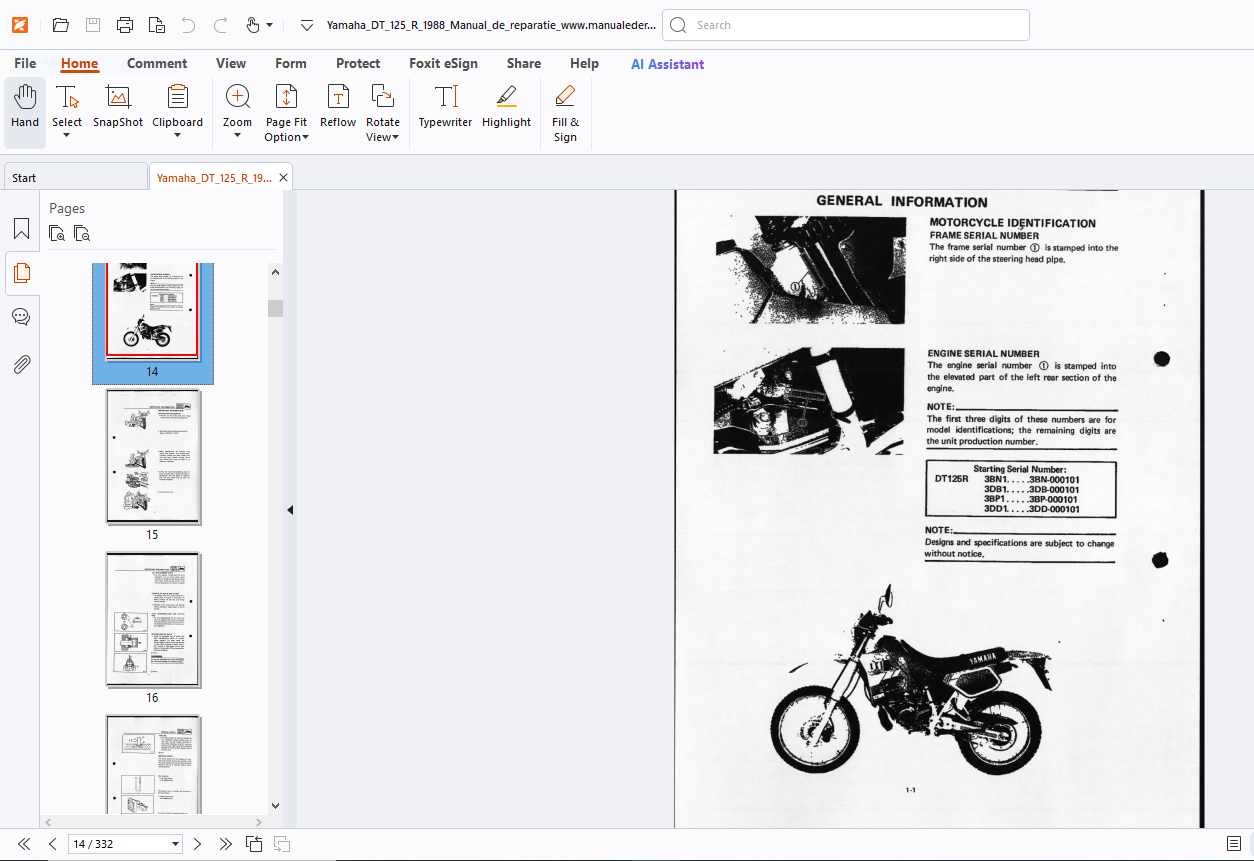This screenshot has width=1254, height=861.
Task: Switch to the Comment tab
Action: 157,63
